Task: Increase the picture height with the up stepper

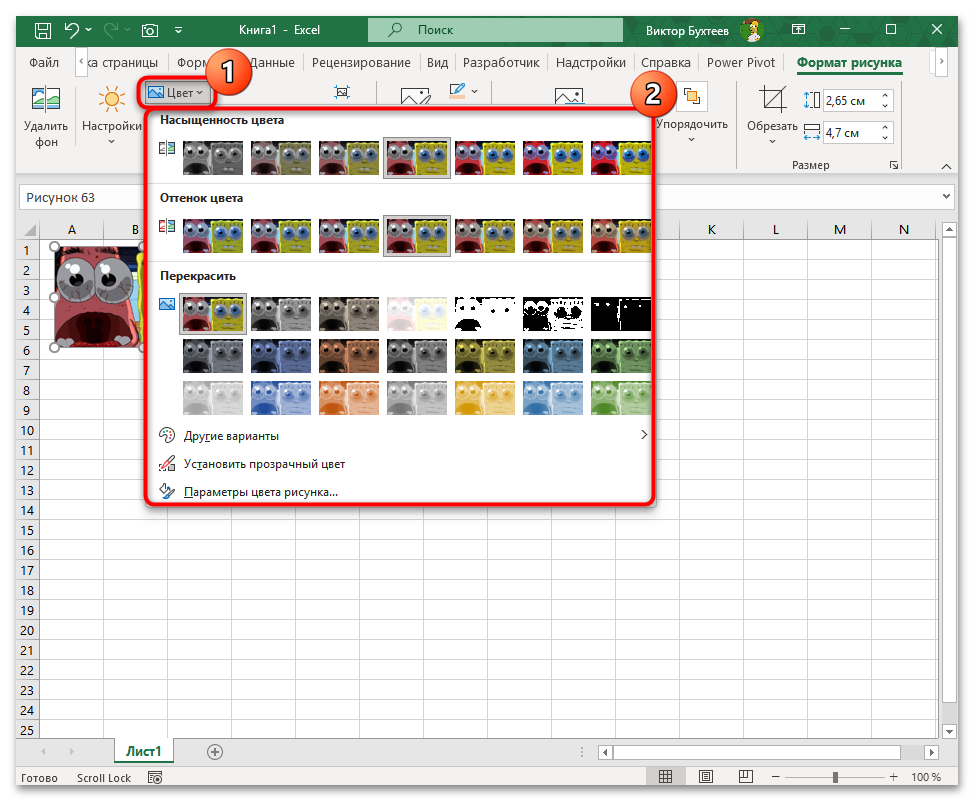Action: coord(885,95)
